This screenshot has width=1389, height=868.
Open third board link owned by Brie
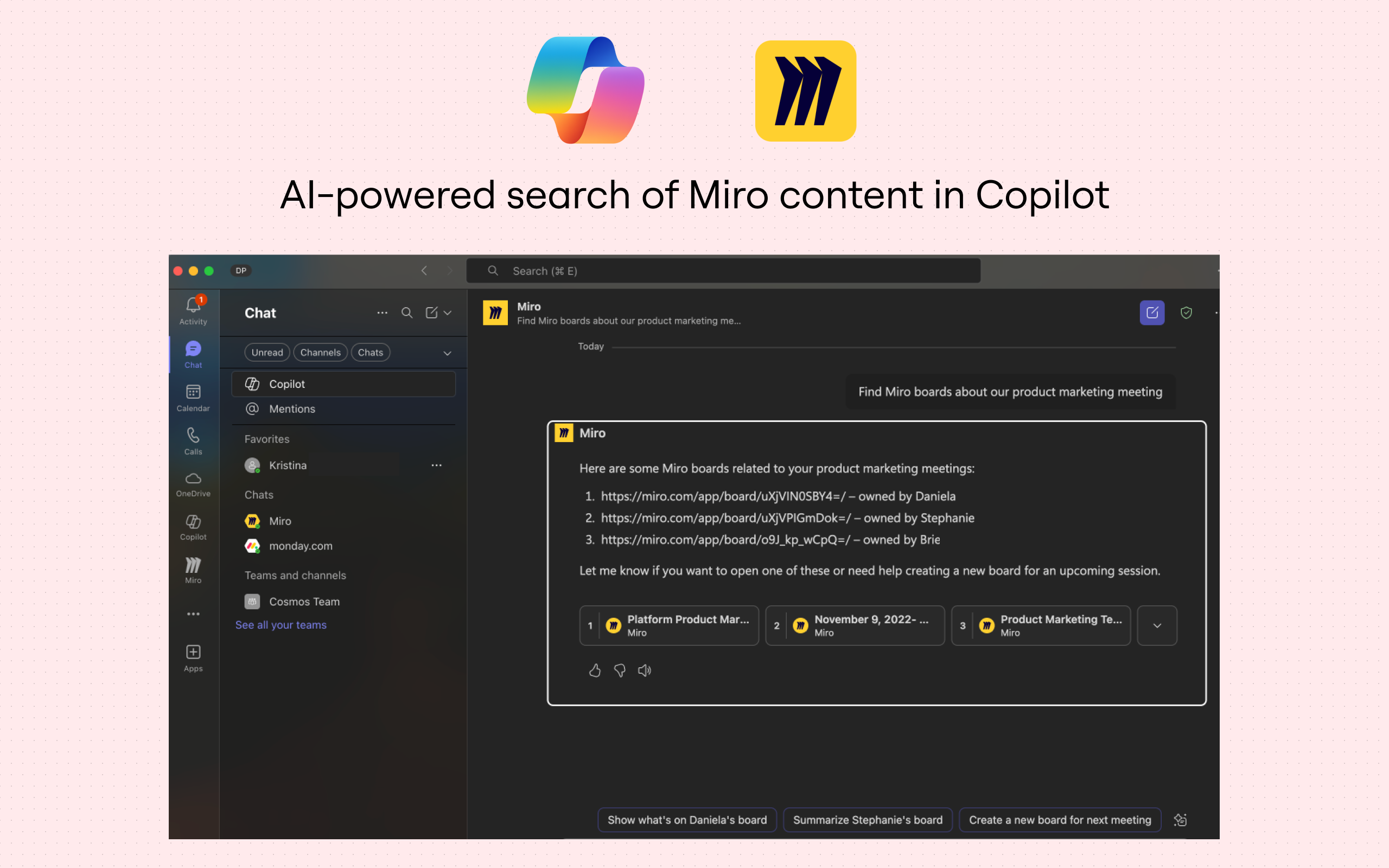(x=725, y=540)
